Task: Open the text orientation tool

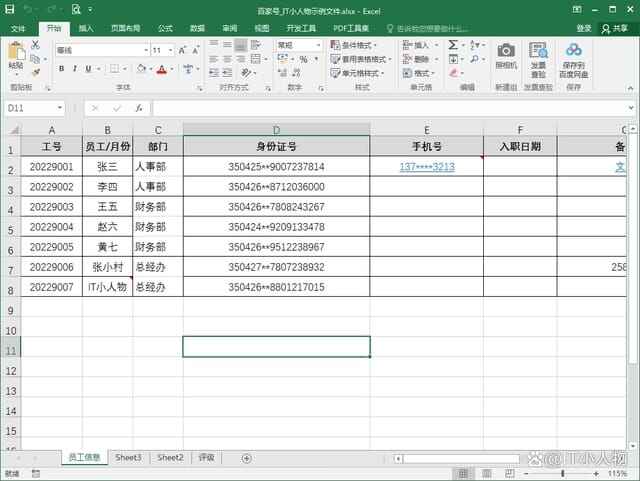Action: pos(246,73)
